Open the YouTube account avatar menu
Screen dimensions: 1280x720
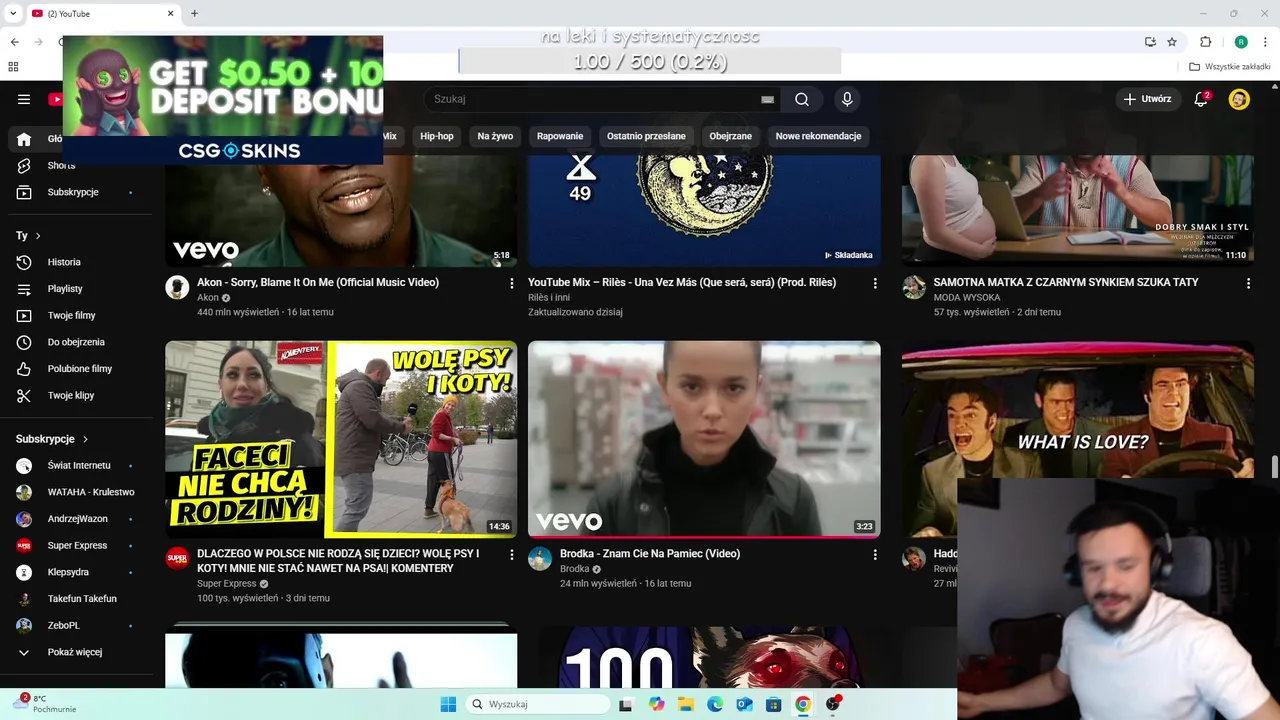pyautogui.click(x=1239, y=99)
